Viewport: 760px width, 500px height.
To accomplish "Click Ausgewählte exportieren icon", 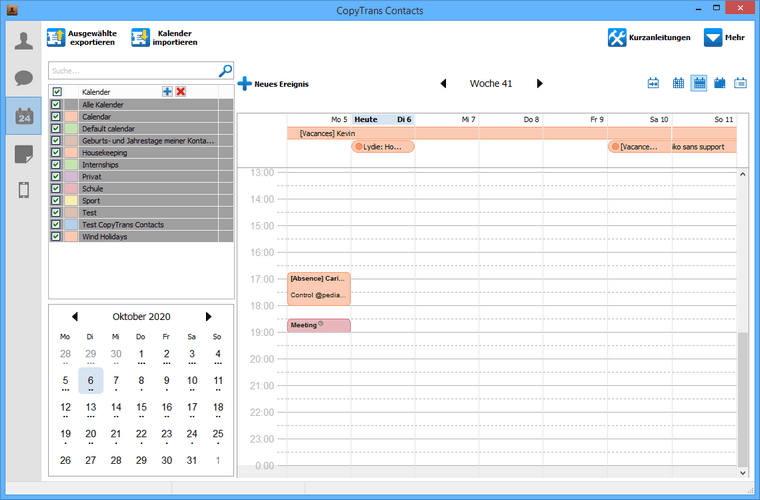I will coord(56,38).
